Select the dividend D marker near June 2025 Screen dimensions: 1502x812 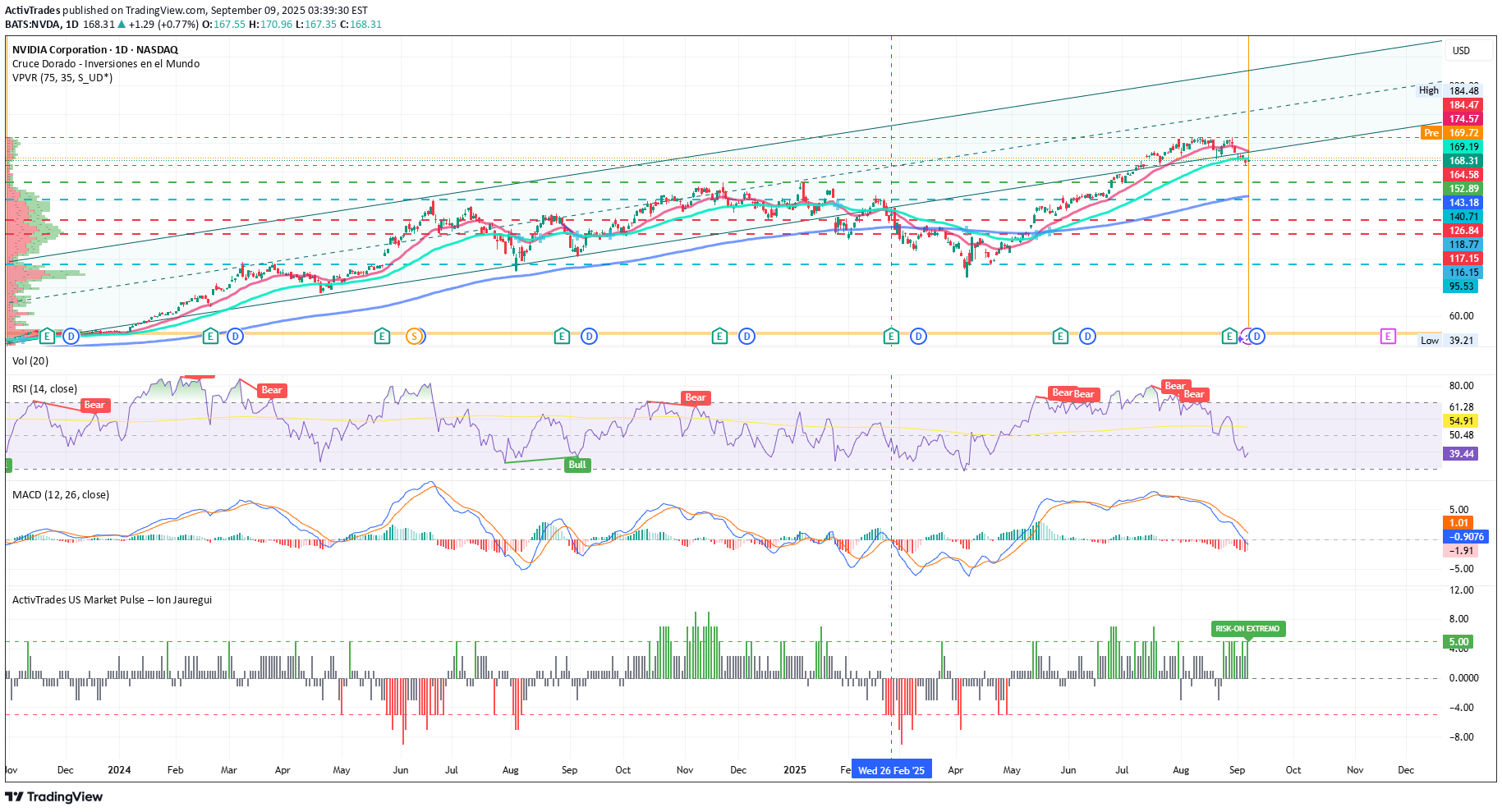tap(1087, 336)
